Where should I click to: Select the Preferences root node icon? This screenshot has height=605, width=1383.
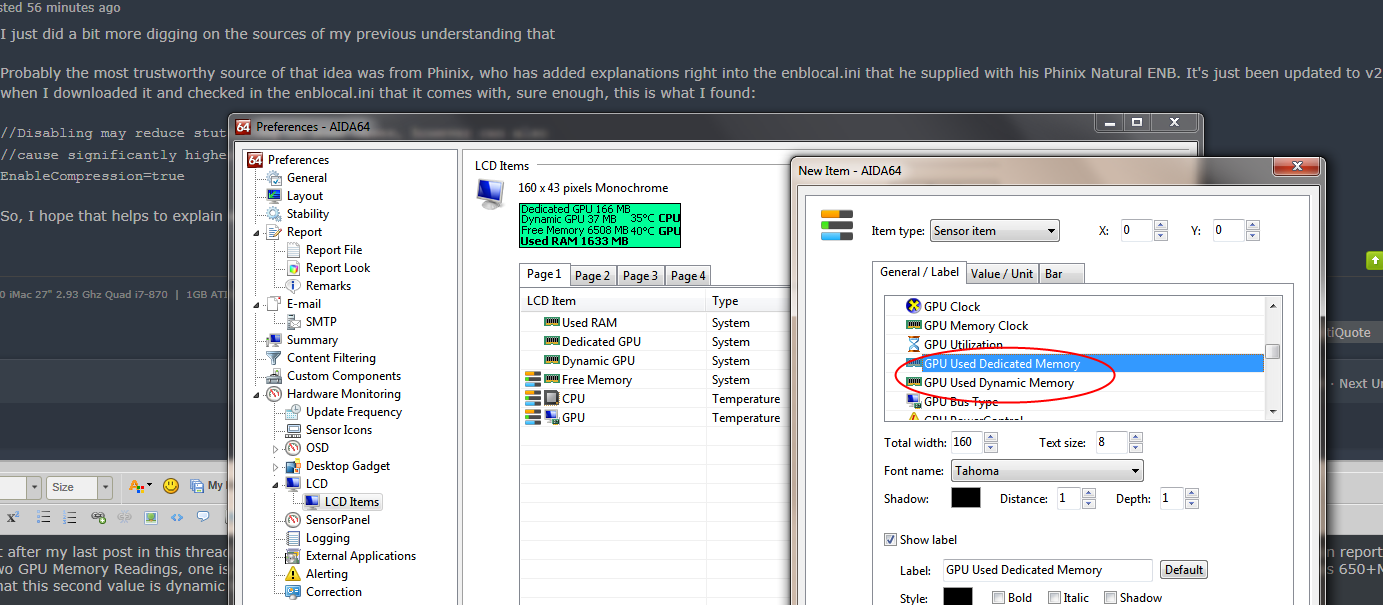[x=256, y=160]
